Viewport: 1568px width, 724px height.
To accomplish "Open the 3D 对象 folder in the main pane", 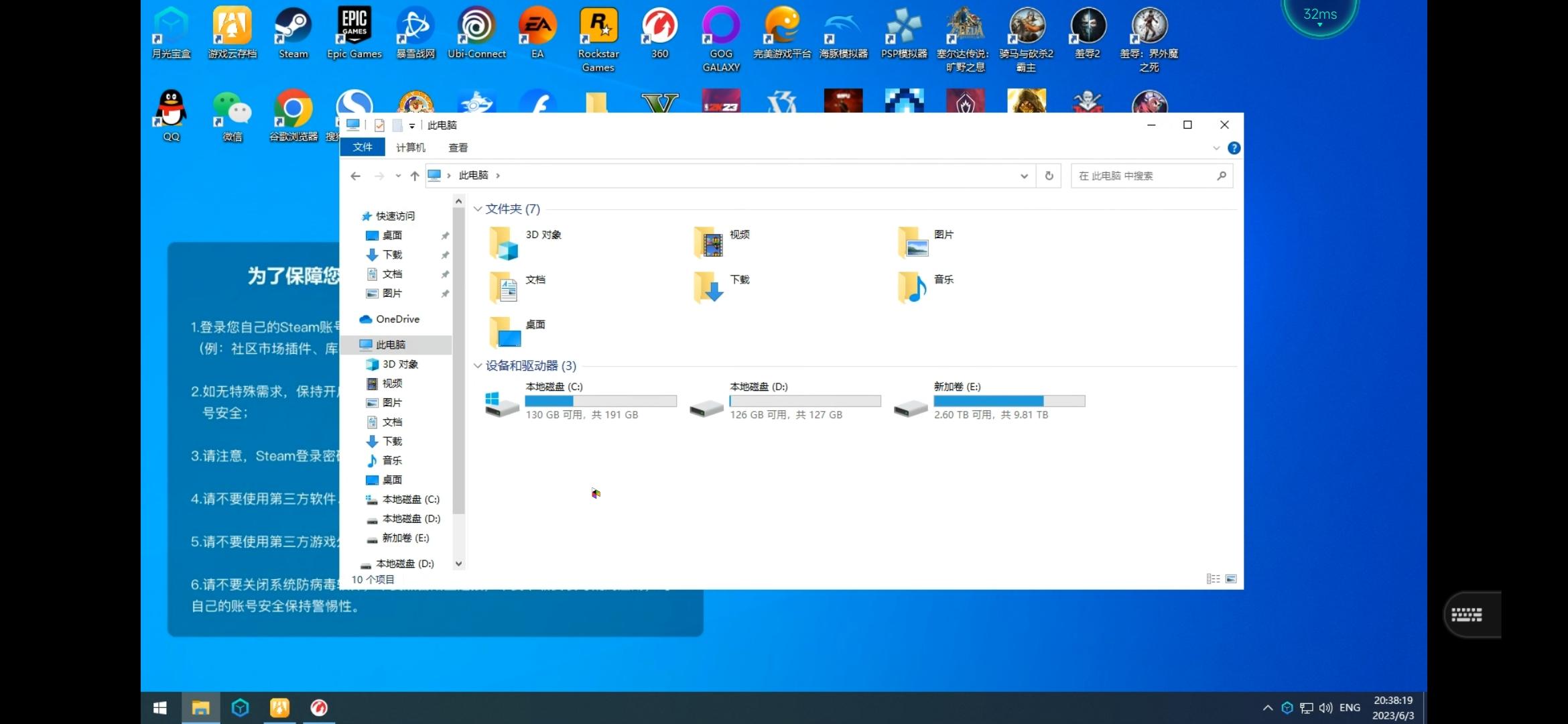I will (x=526, y=243).
